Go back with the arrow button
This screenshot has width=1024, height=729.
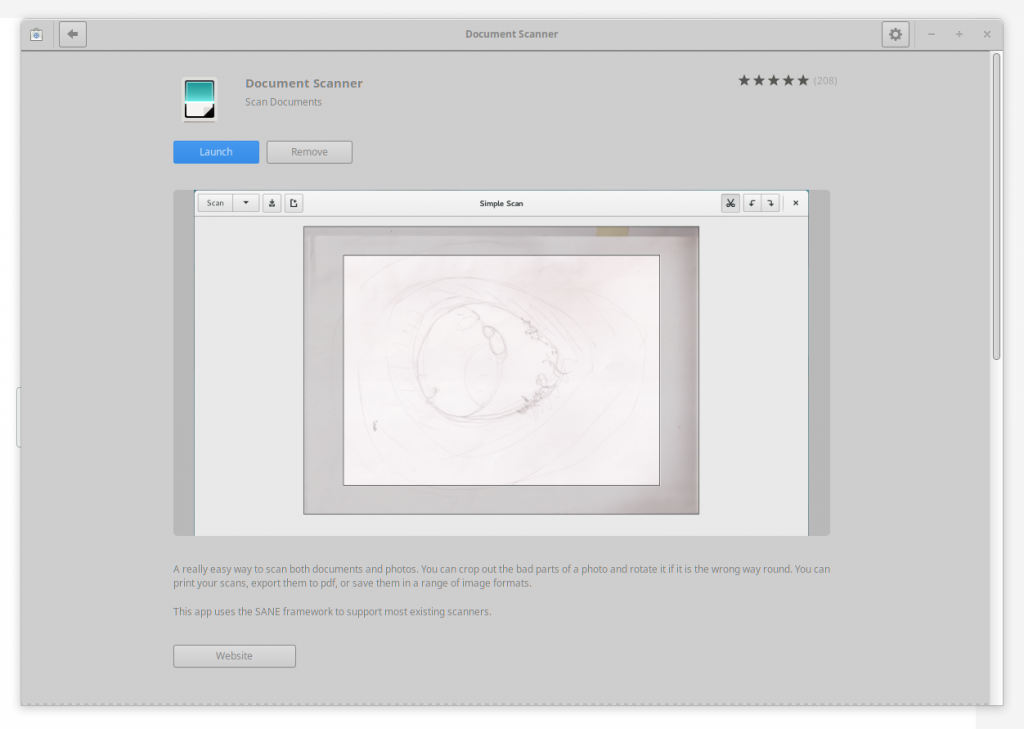[72, 34]
